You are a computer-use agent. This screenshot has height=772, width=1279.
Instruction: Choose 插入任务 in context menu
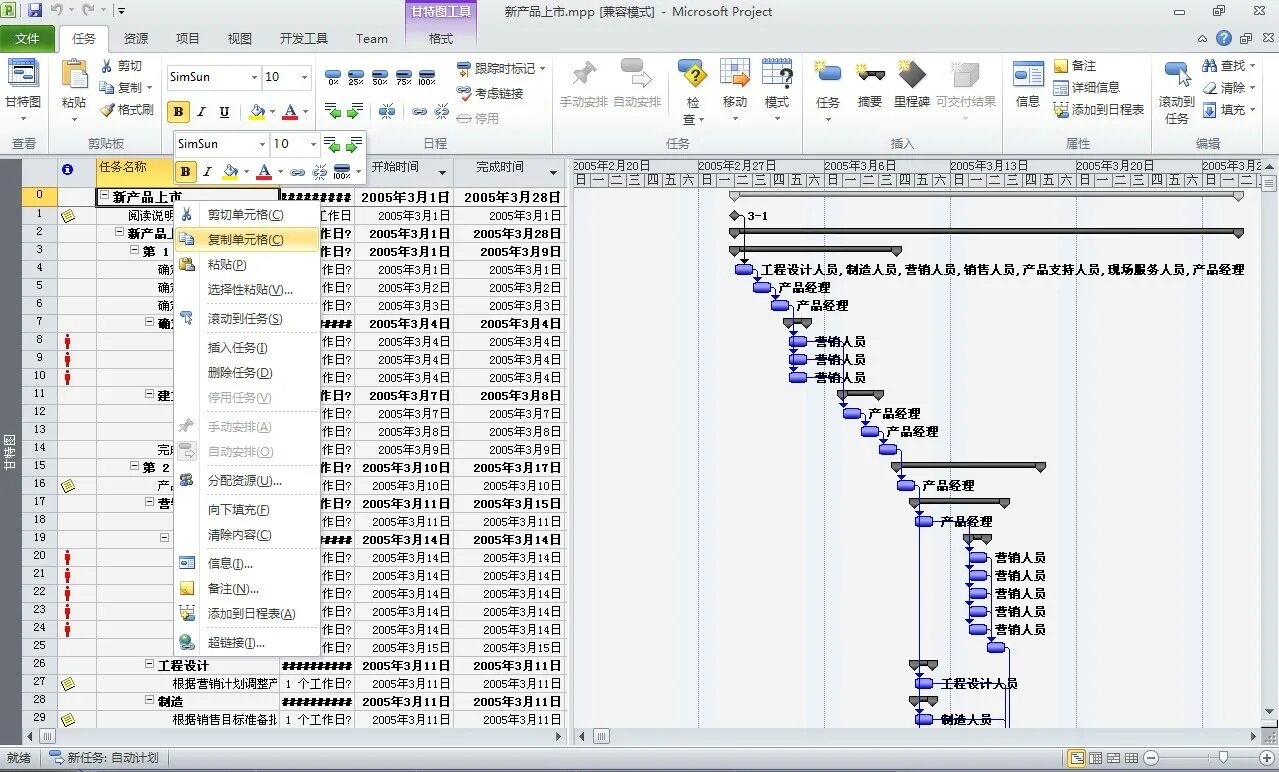[x=247, y=348]
